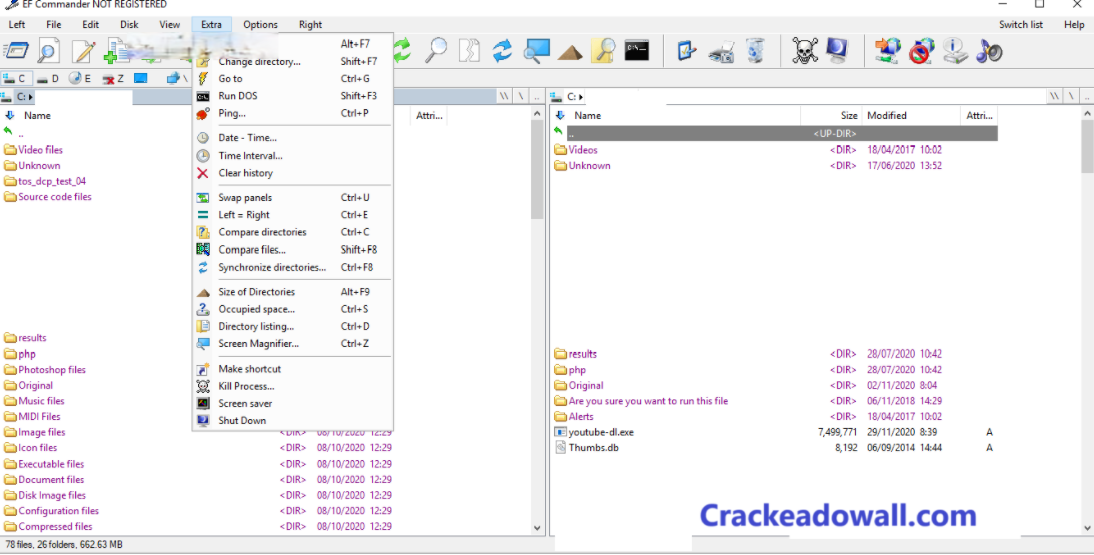Screen dimensions: 1094x555
Task: Click the disconnect network drive toolbar icon
Action: (922, 51)
